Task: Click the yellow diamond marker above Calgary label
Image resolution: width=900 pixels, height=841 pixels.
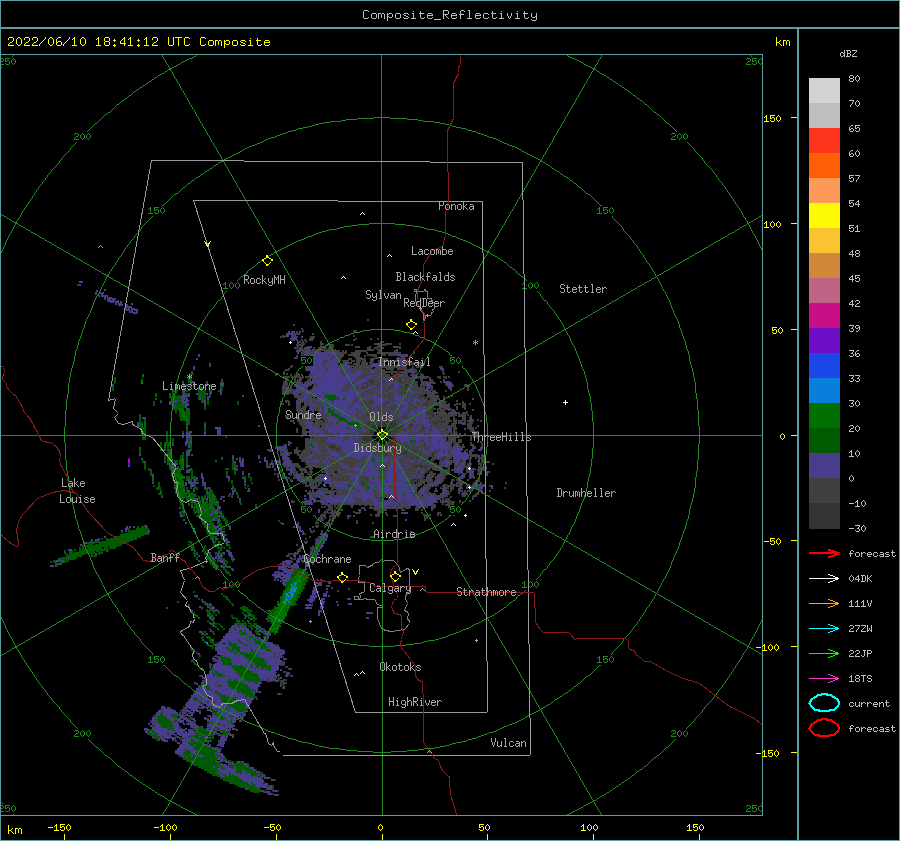Action: point(395,576)
